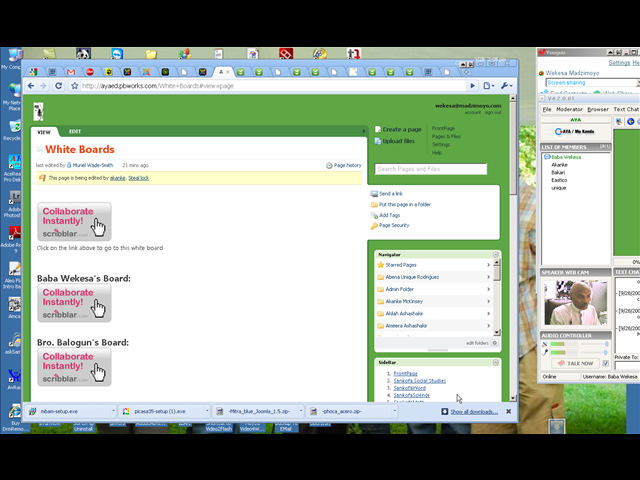Click the address bar URL field
Image resolution: width=640 pixels, height=480 pixels.
coord(273,86)
